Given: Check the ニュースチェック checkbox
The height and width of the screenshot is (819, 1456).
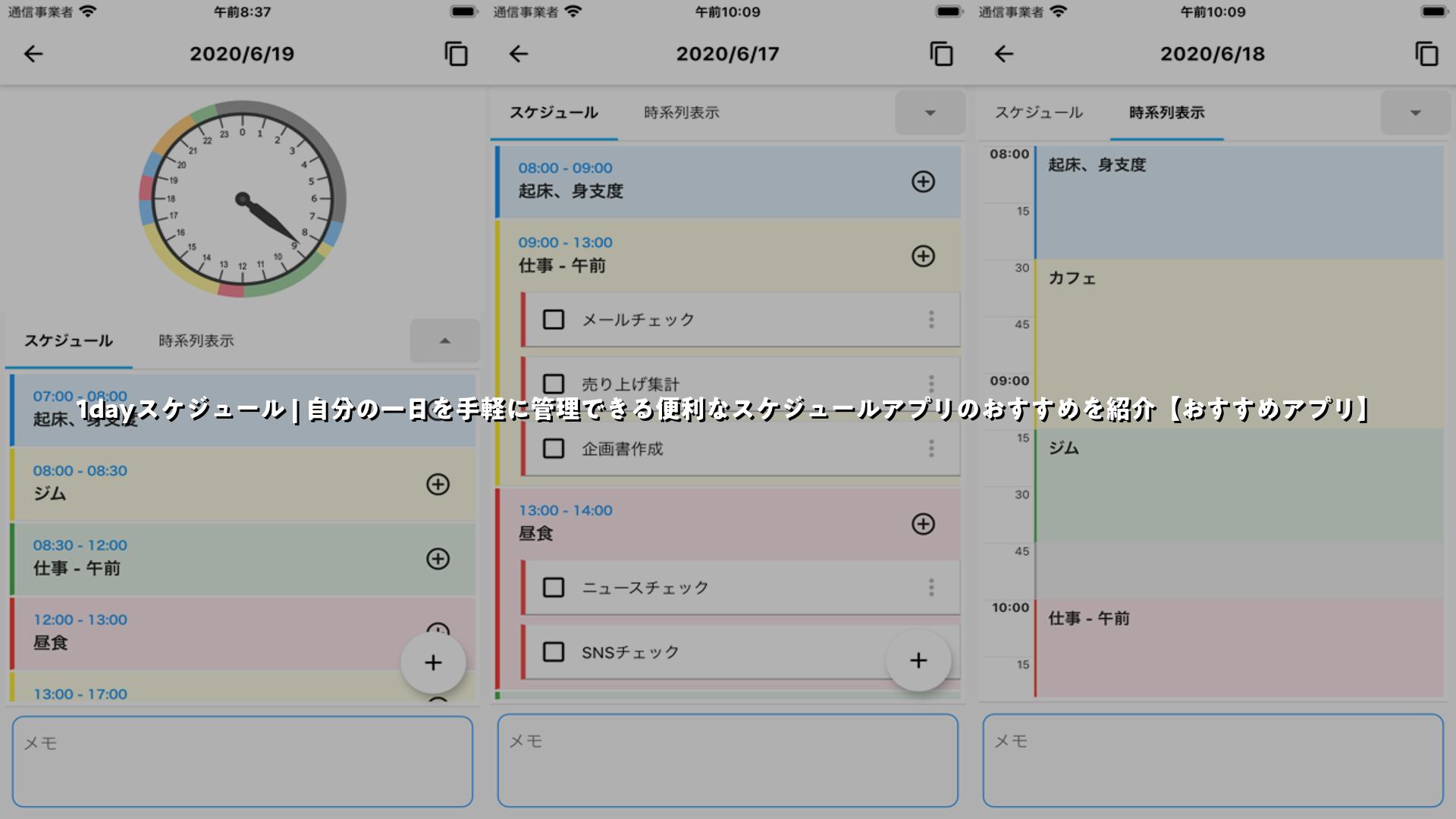Looking at the screenshot, I should [554, 587].
